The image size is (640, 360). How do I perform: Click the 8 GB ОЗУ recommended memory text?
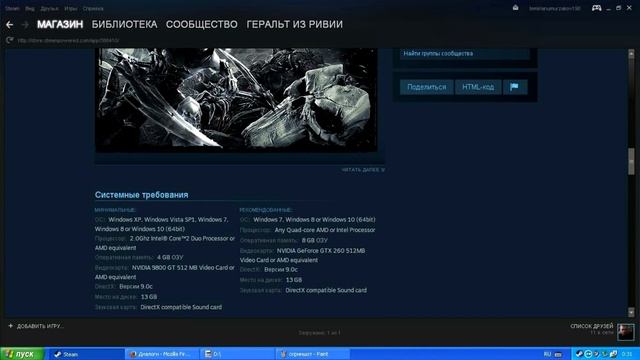(x=314, y=240)
